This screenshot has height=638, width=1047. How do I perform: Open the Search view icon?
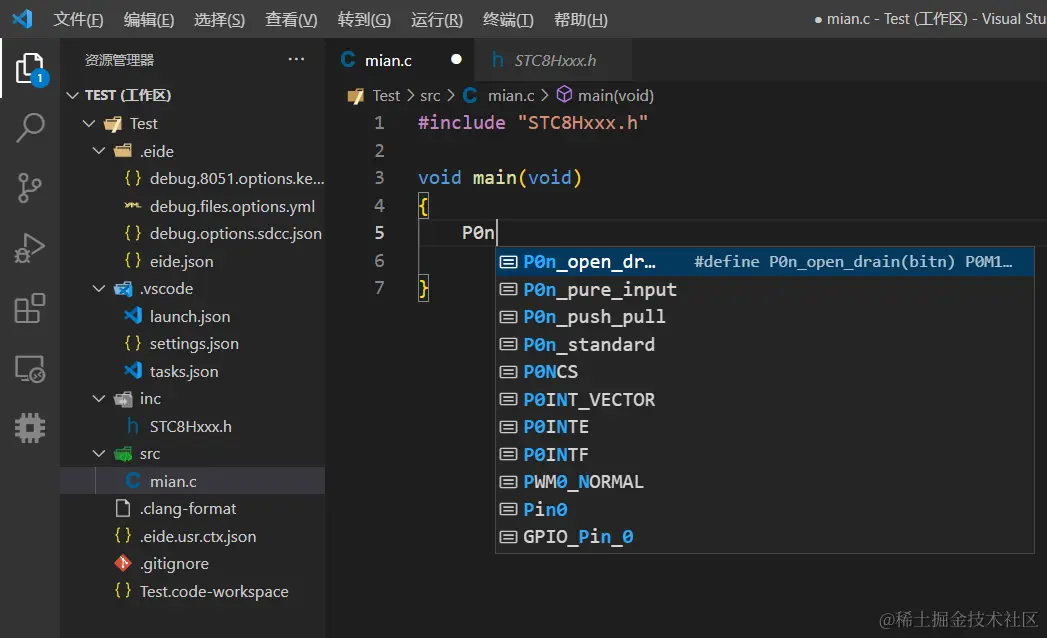tap(30, 128)
